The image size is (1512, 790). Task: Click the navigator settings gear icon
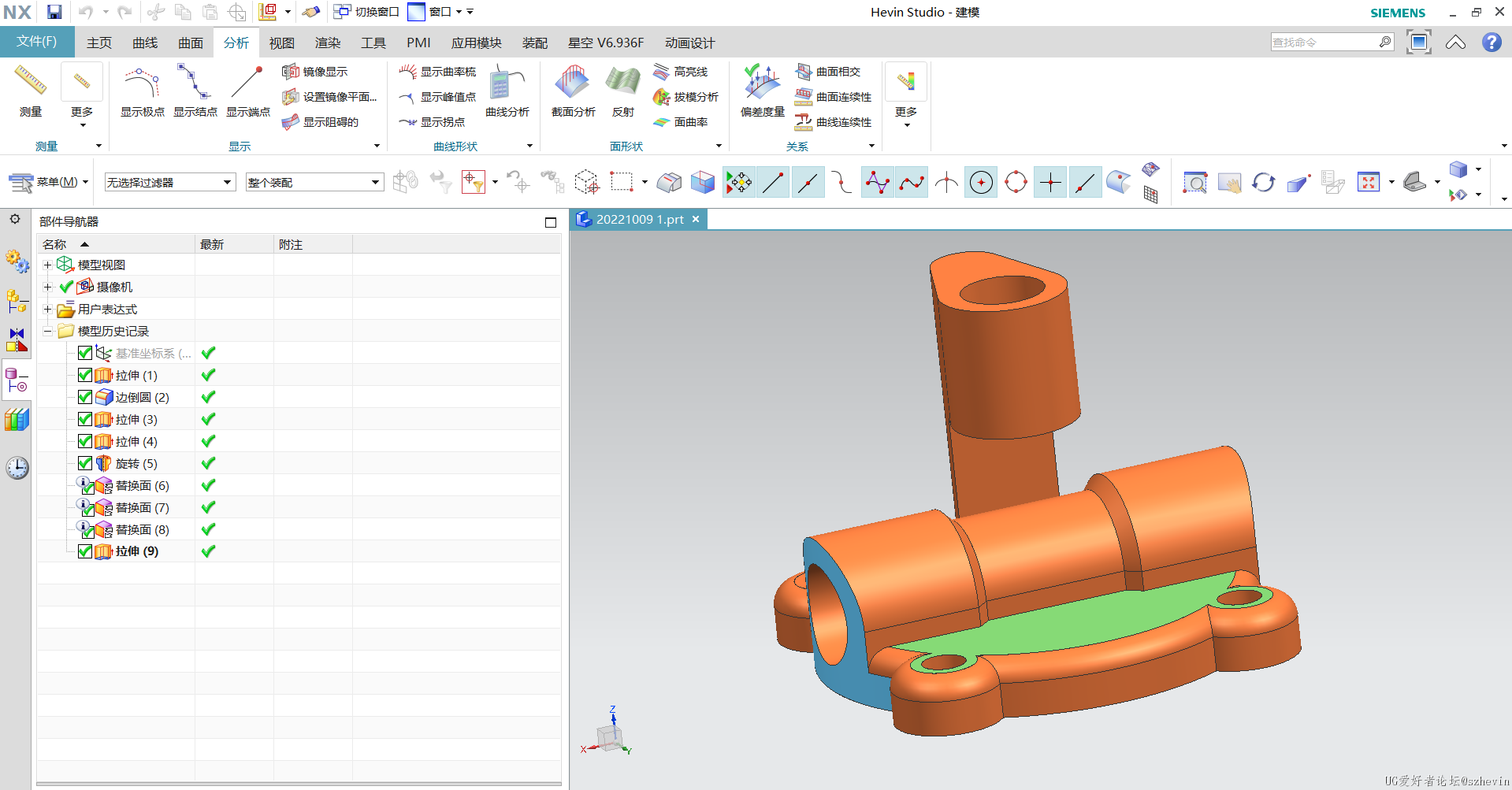coord(15,219)
